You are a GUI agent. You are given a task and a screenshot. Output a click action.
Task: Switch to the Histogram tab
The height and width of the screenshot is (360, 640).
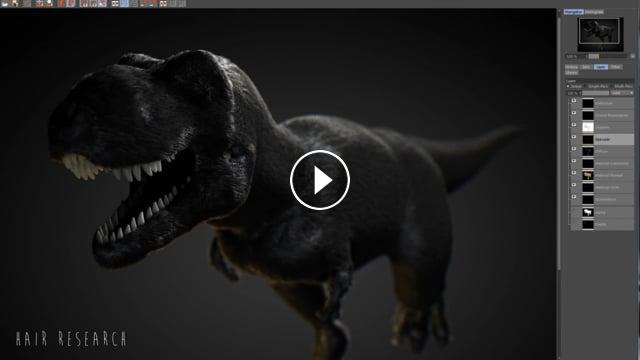[594, 12]
